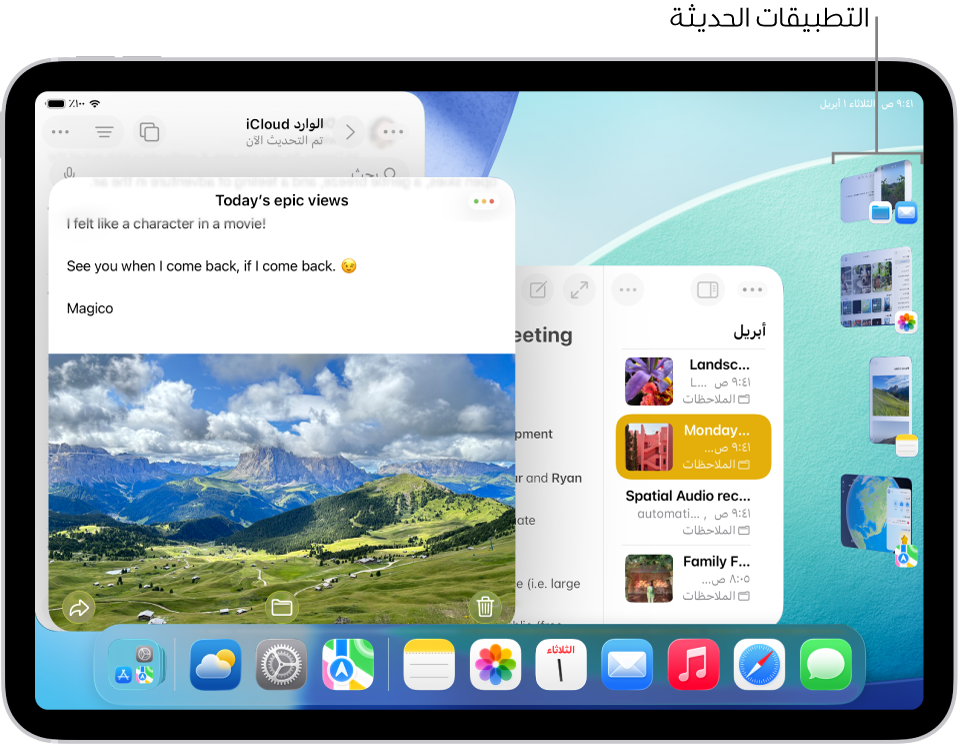This screenshot has height=745, width=960.
Task: Tap the compose new note icon
Action: pyautogui.click(x=538, y=290)
